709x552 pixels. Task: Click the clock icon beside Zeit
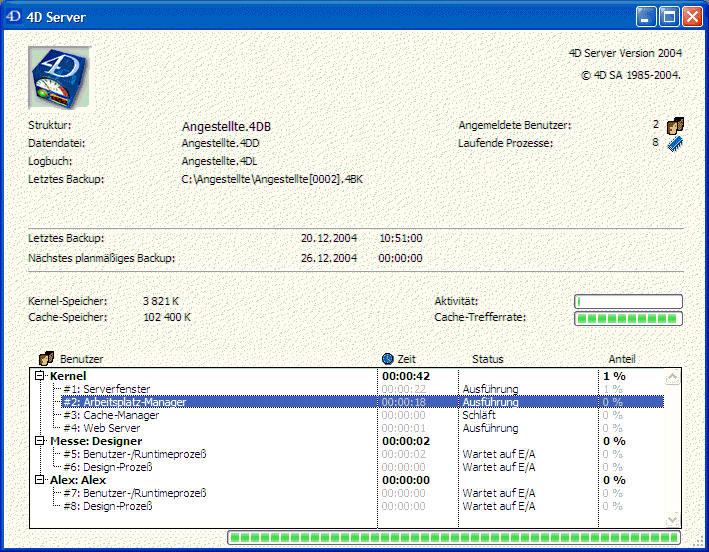coord(388,359)
